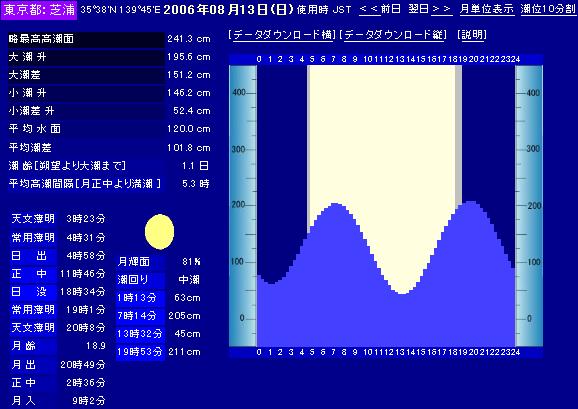Viewport: 578px width, 409px height.
Task: Select 潮齢[朔望より大潮まで] label
Action: (67, 166)
